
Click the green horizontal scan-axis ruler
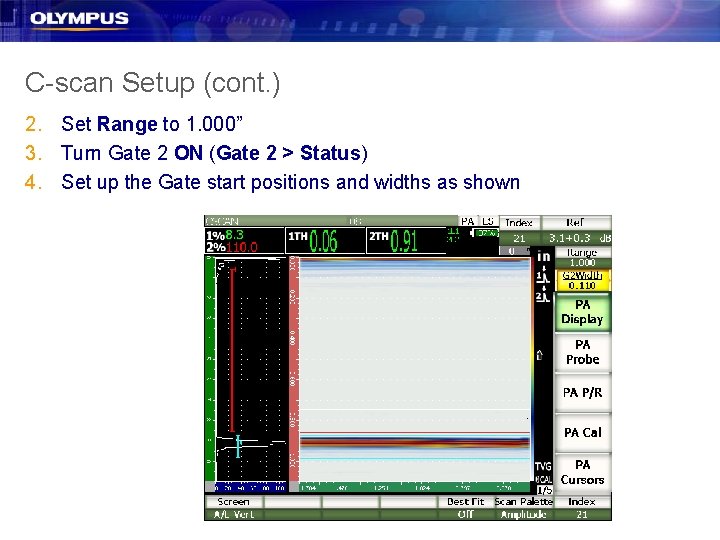point(415,487)
